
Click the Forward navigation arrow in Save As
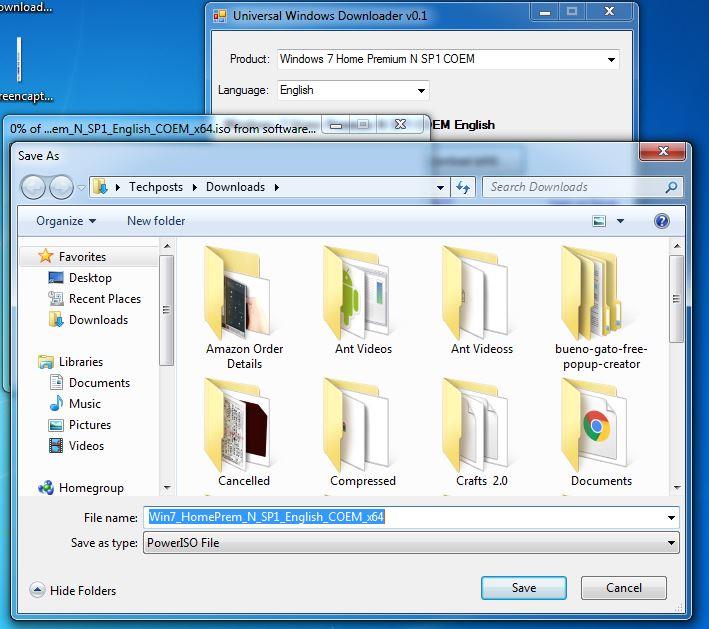(61, 187)
